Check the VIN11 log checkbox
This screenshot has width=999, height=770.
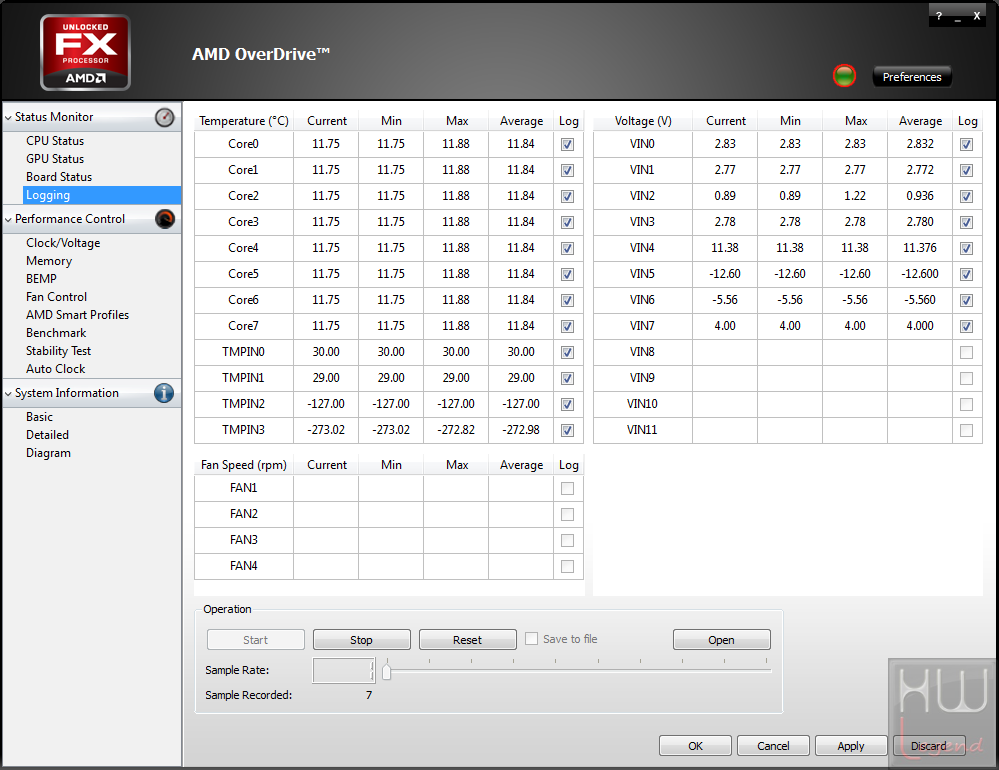click(x=966, y=431)
